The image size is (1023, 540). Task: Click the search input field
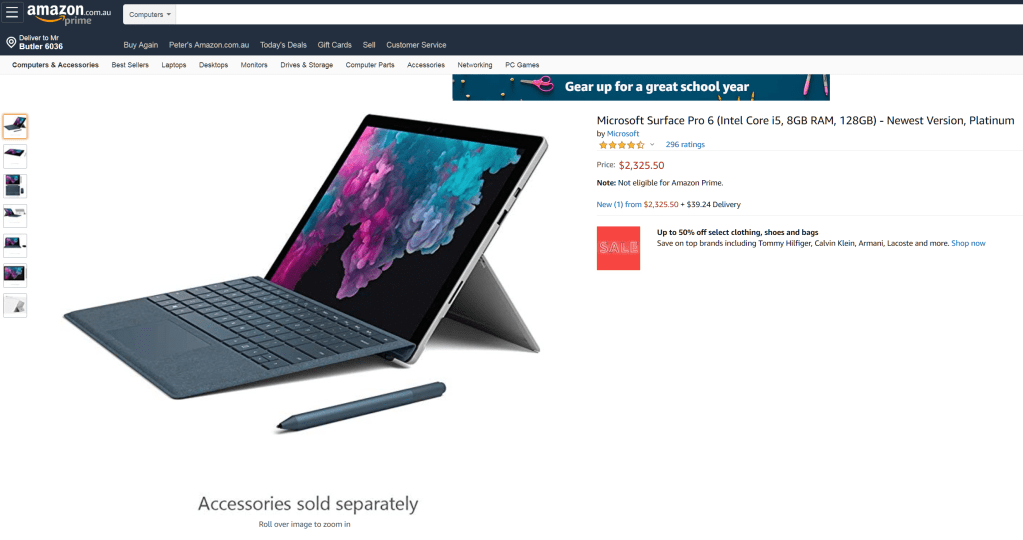pos(599,14)
